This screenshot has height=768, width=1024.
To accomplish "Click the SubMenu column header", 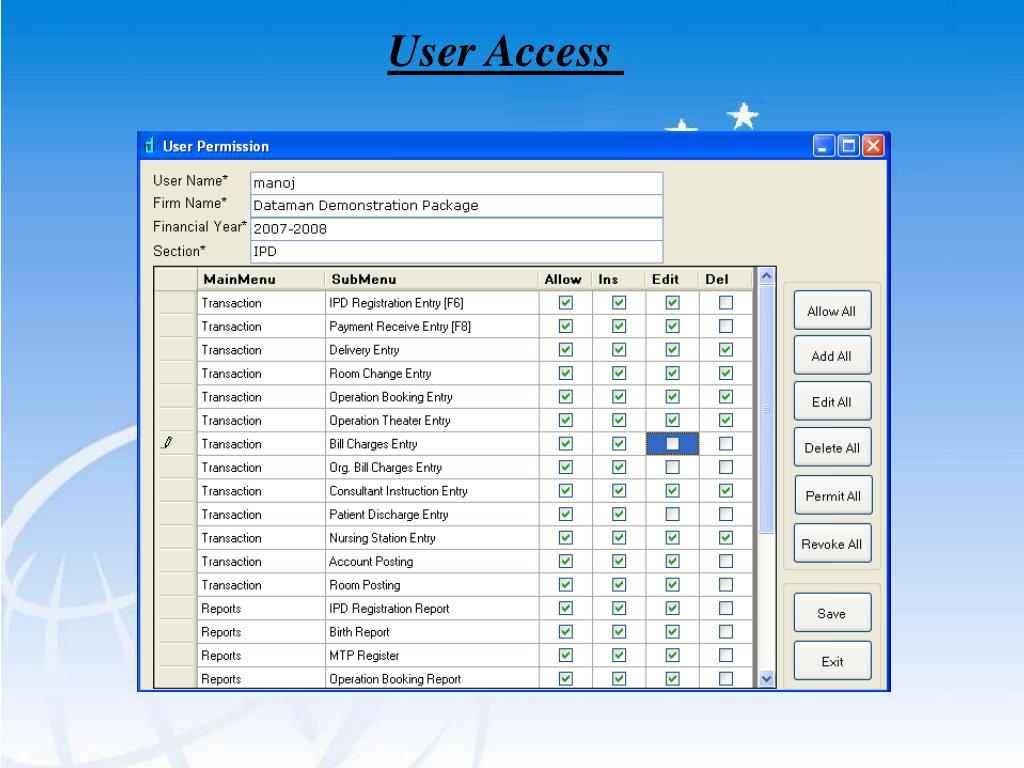I will pyautogui.click(x=432, y=279).
